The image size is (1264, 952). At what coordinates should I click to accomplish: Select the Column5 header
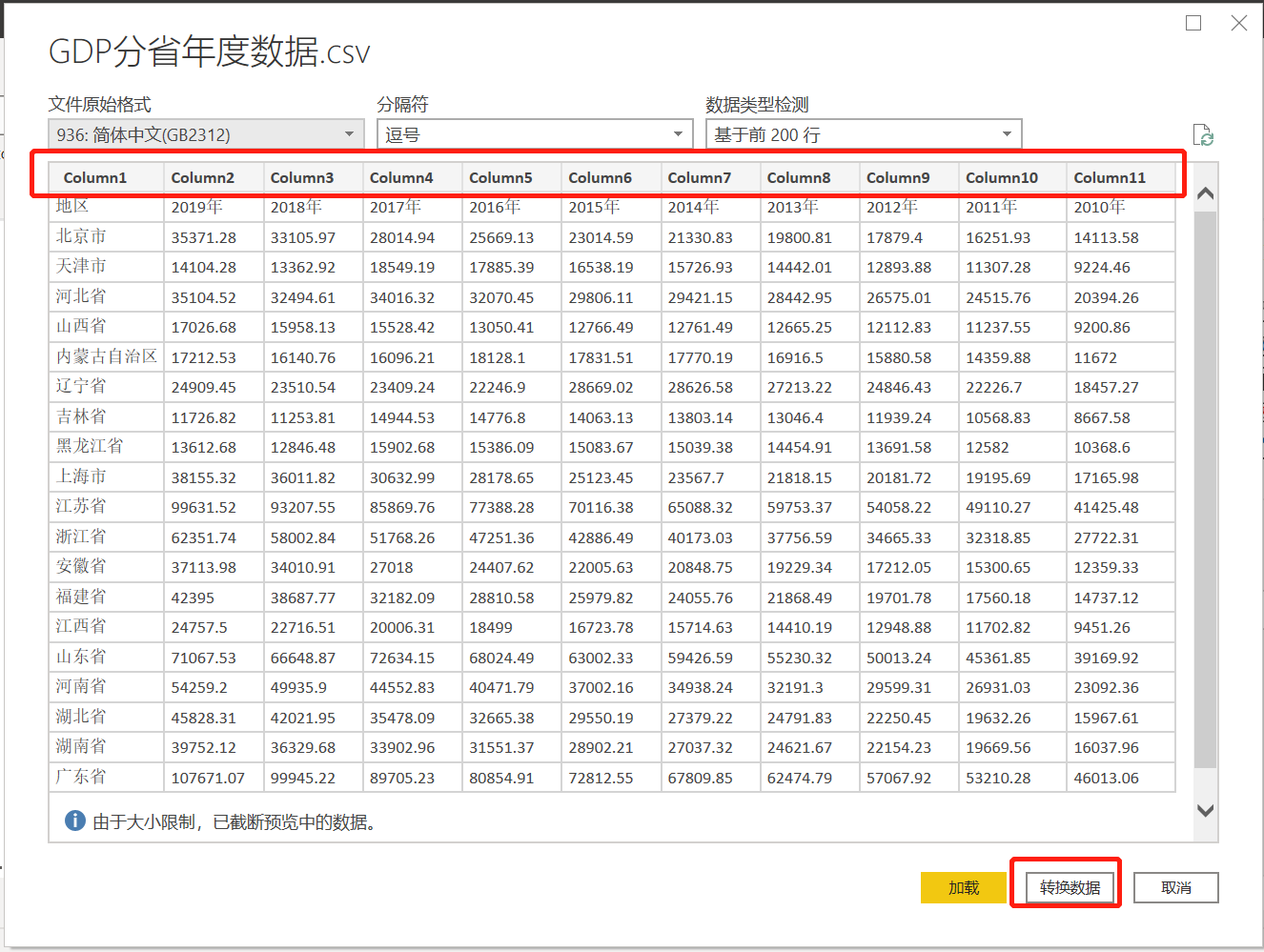click(x=500, y=177)
